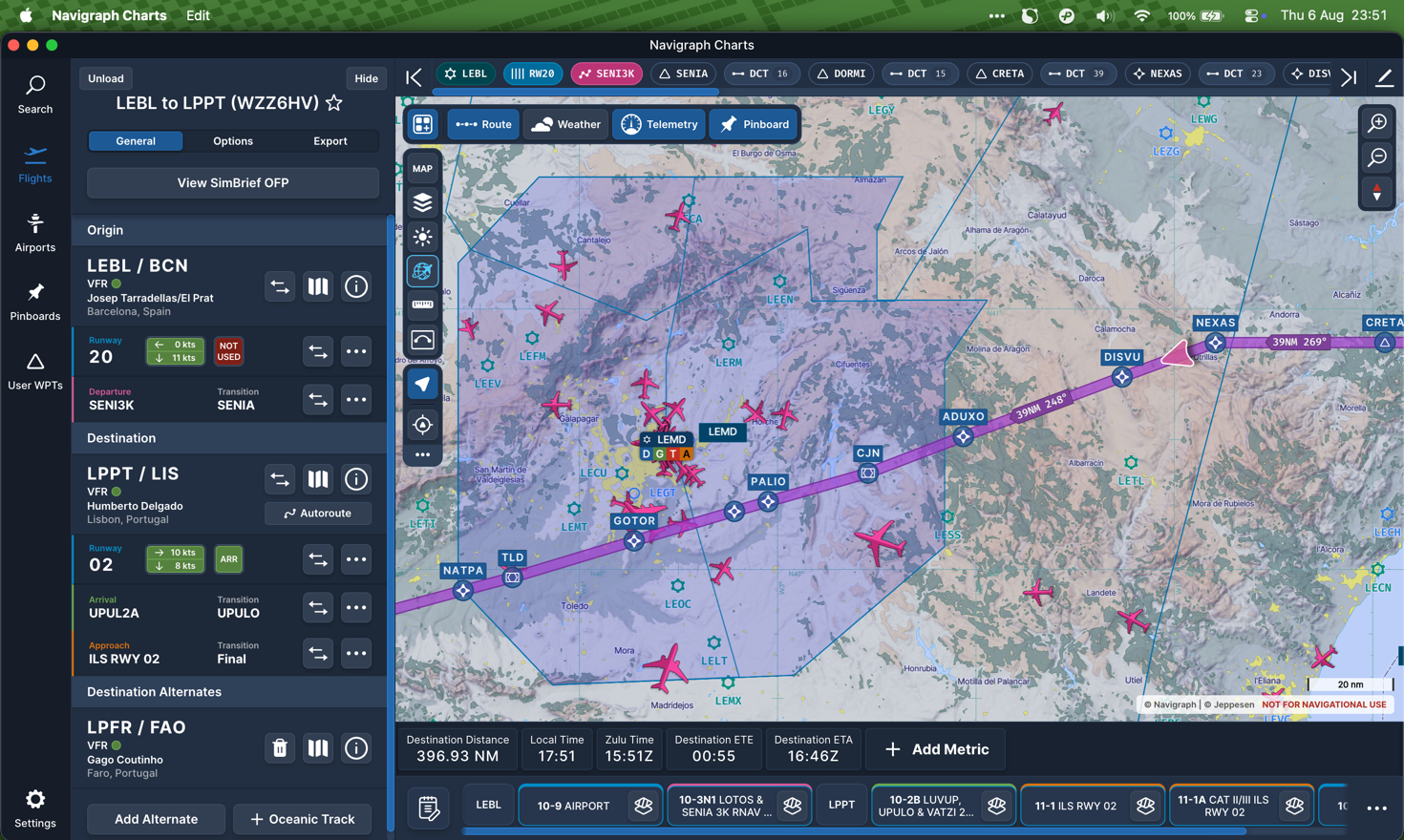
Task: Open more options for arrival runway 02
Action: [x=356, y=559]
